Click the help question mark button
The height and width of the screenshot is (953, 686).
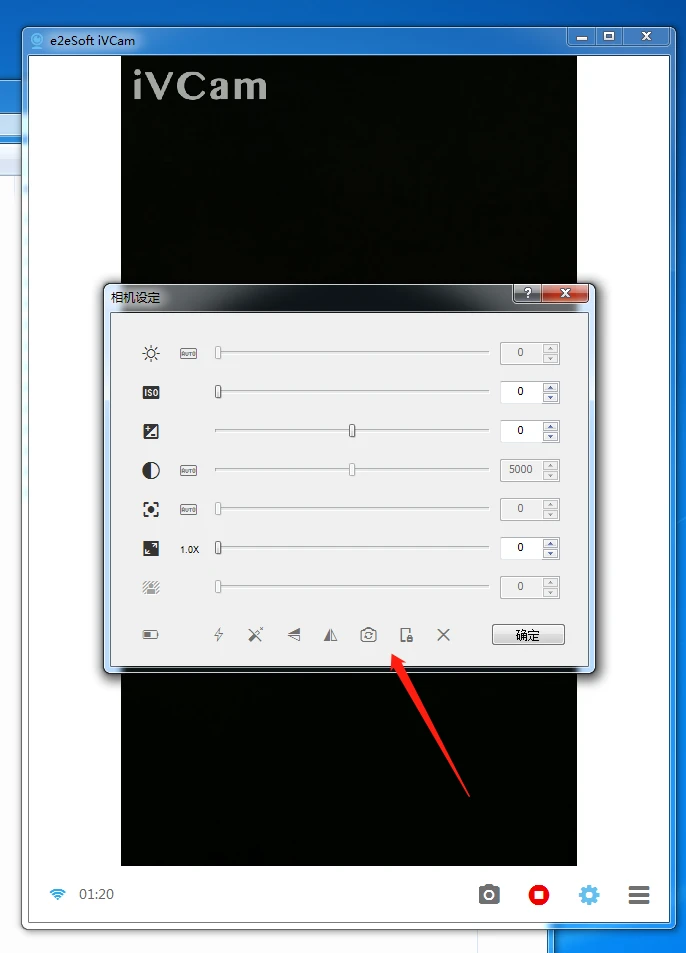coord(528,293)
